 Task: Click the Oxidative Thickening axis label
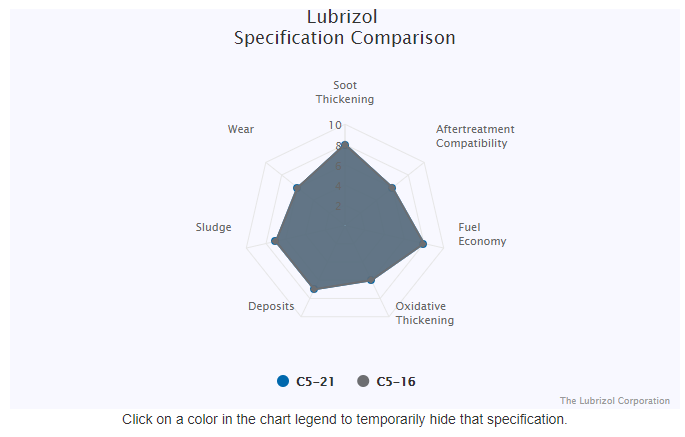(x=424, y=313)
